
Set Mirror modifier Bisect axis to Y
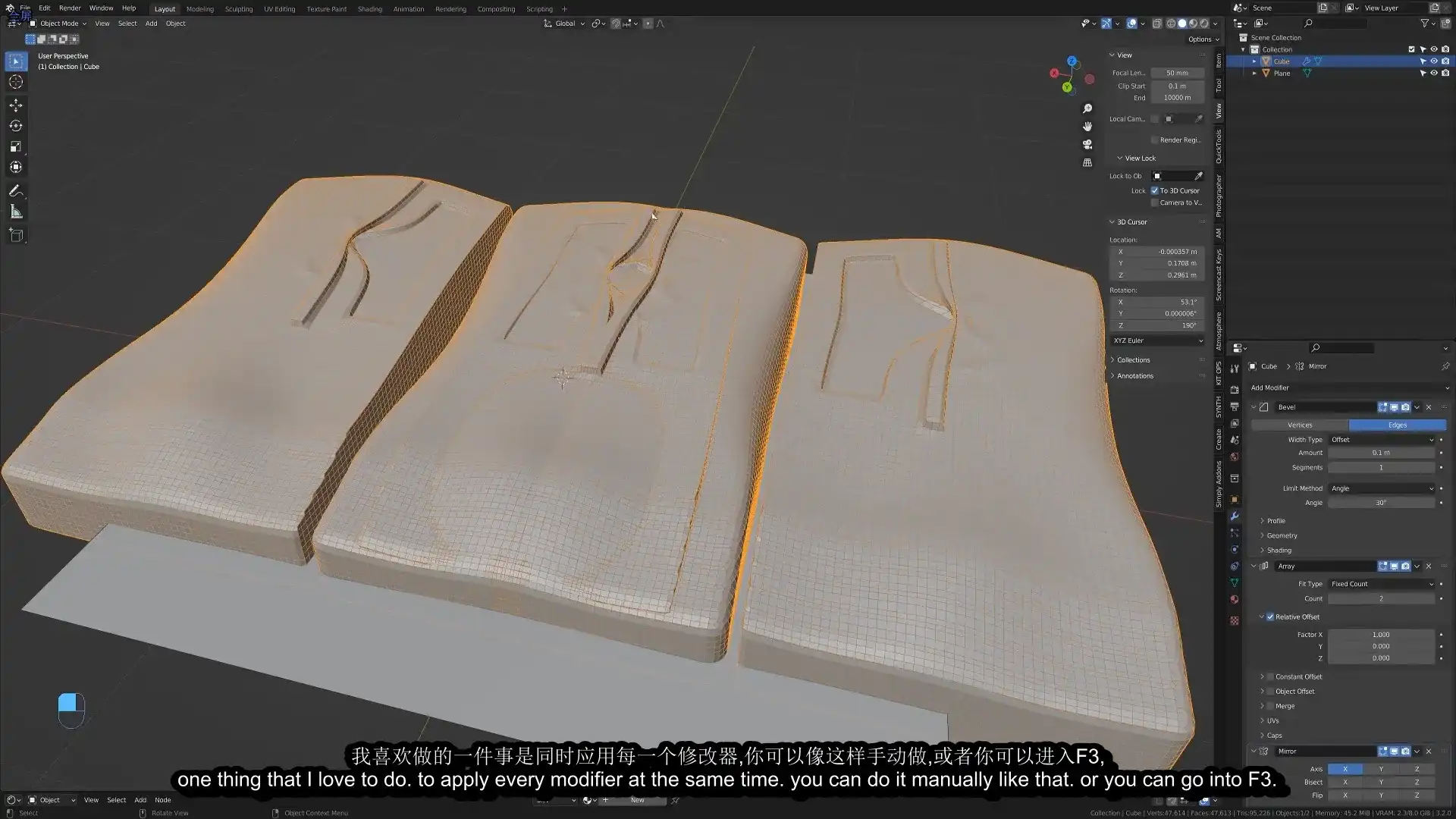(1381, 781)
